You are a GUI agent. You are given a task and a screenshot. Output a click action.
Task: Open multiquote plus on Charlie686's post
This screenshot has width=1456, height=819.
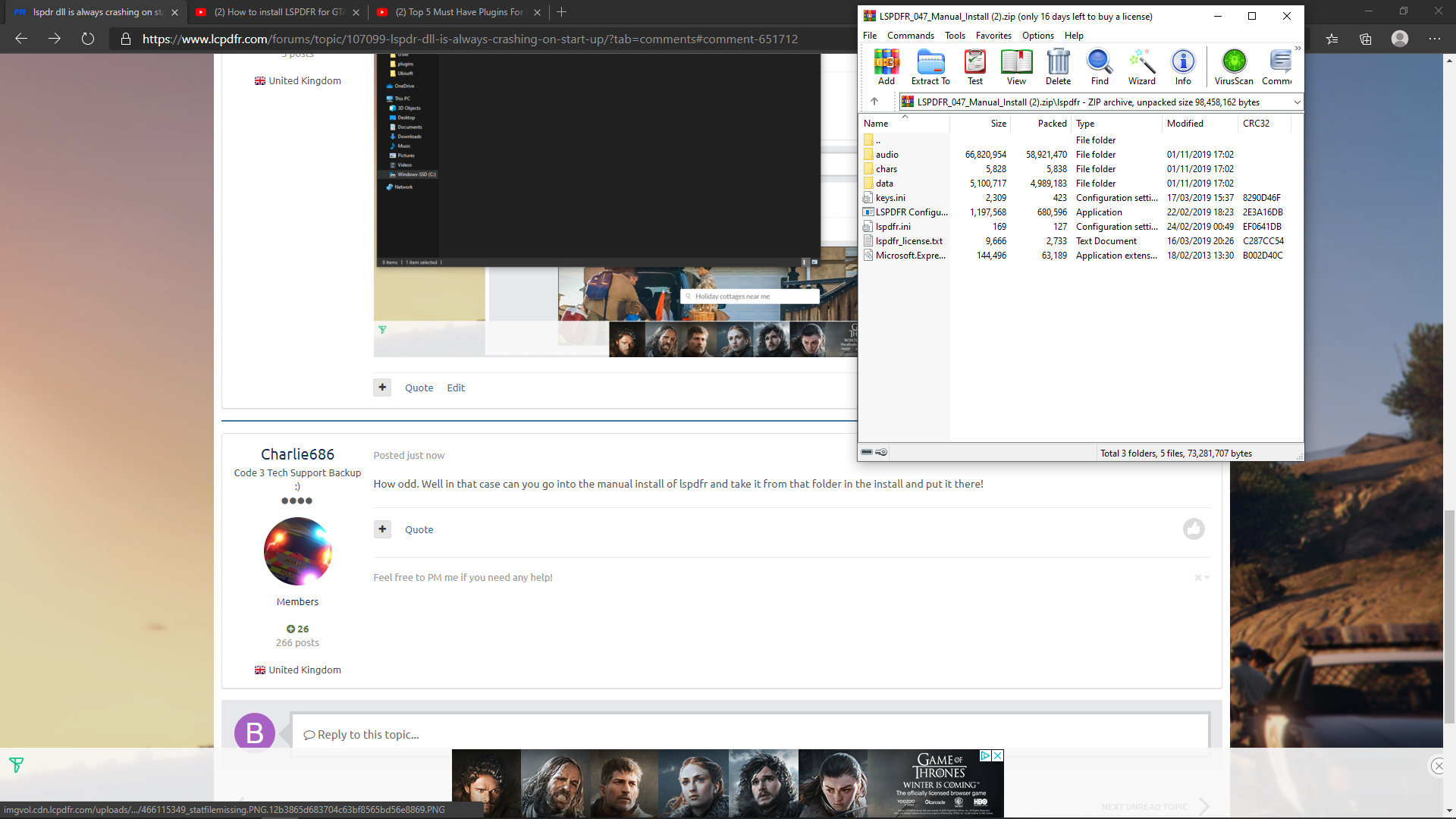[382, 529]
